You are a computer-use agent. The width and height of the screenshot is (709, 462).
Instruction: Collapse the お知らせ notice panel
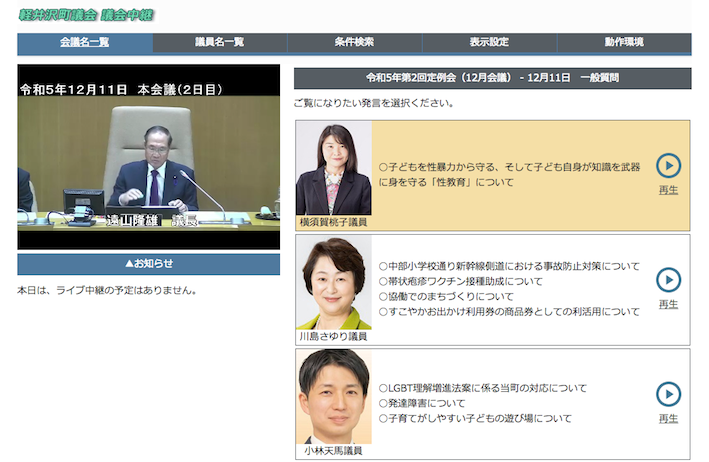pos(148,264)
